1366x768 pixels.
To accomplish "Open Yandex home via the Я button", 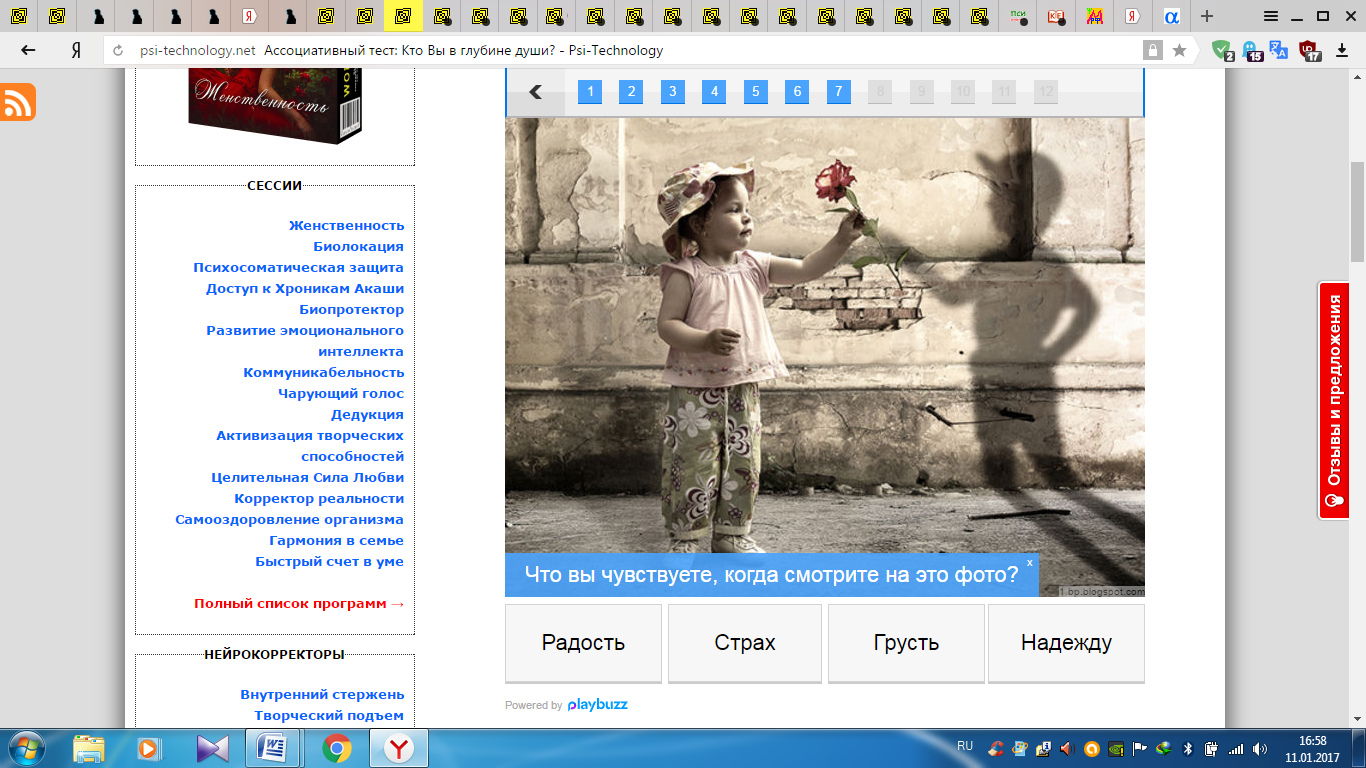I will click(76, 50).
